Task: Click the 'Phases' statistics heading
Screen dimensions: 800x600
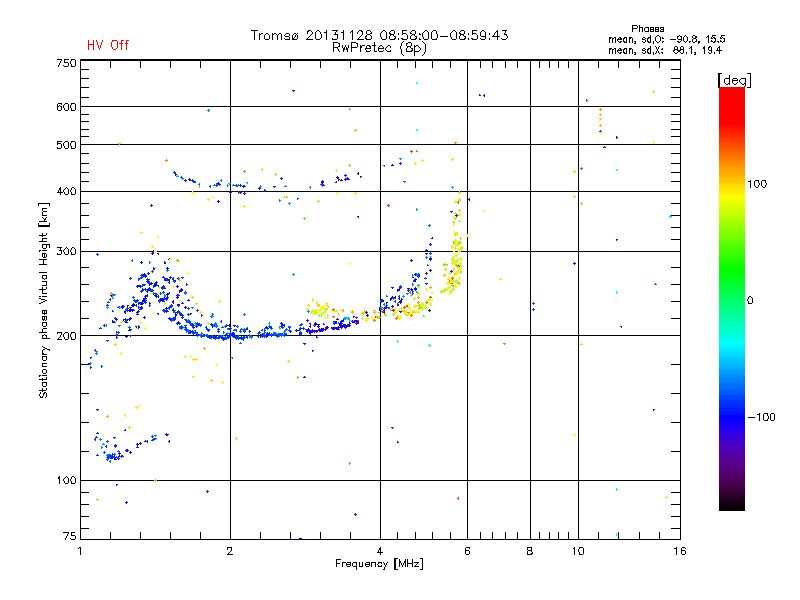Action: [x=647, y=29]
